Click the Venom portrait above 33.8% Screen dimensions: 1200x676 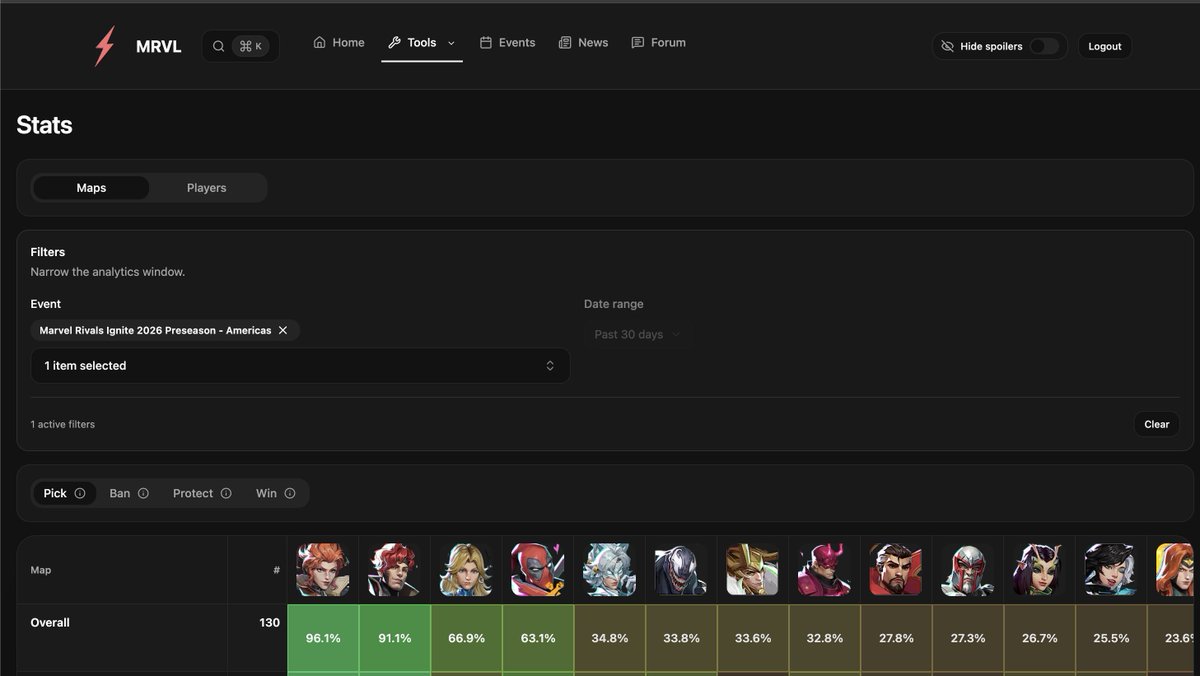[x=681, y=570]
